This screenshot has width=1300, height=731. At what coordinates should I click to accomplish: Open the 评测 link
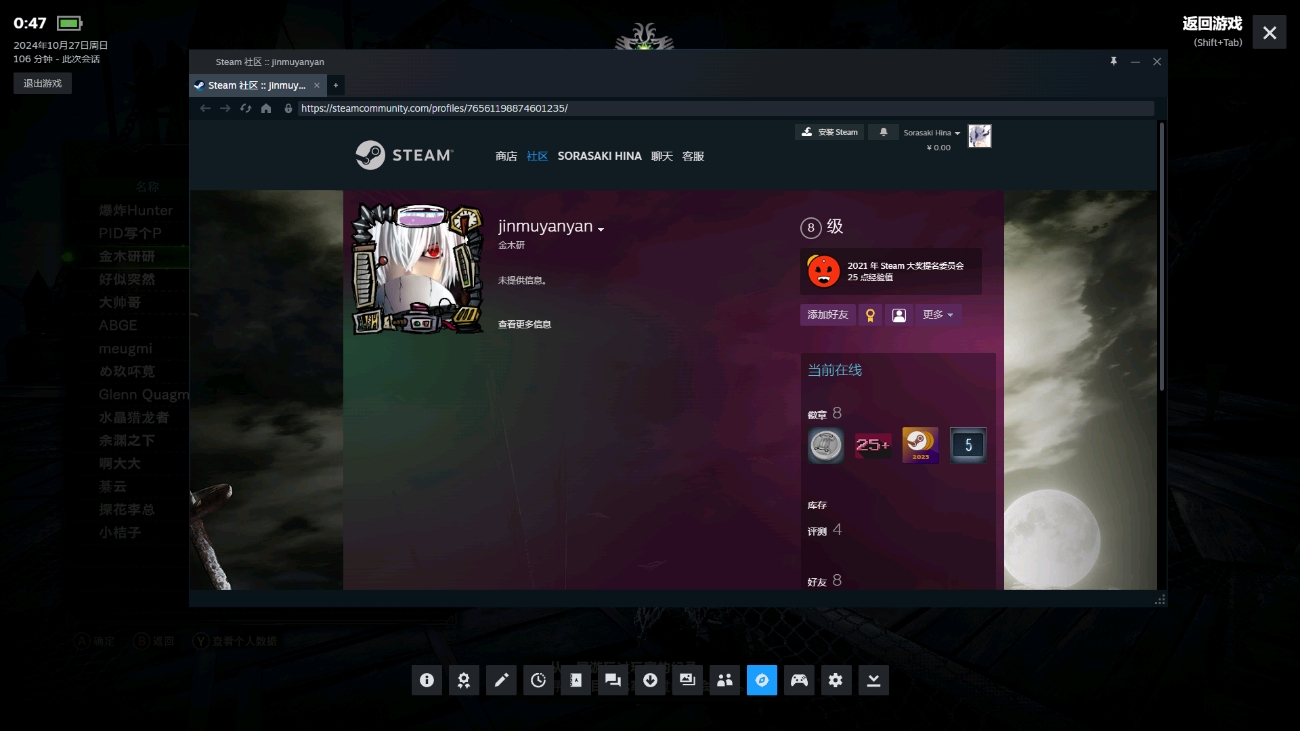point(817,531)
